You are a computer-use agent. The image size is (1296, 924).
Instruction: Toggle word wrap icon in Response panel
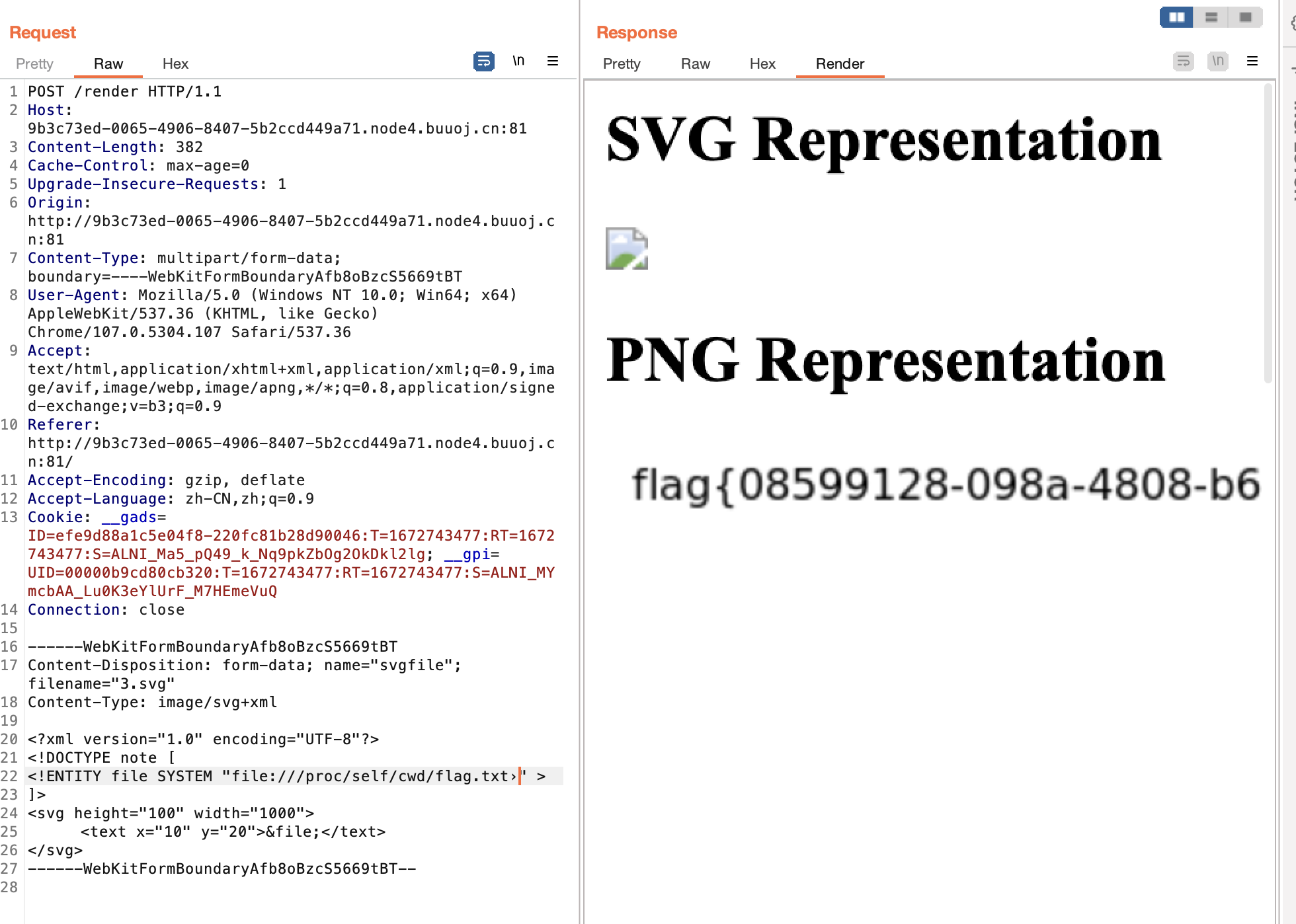point(1184,61)
